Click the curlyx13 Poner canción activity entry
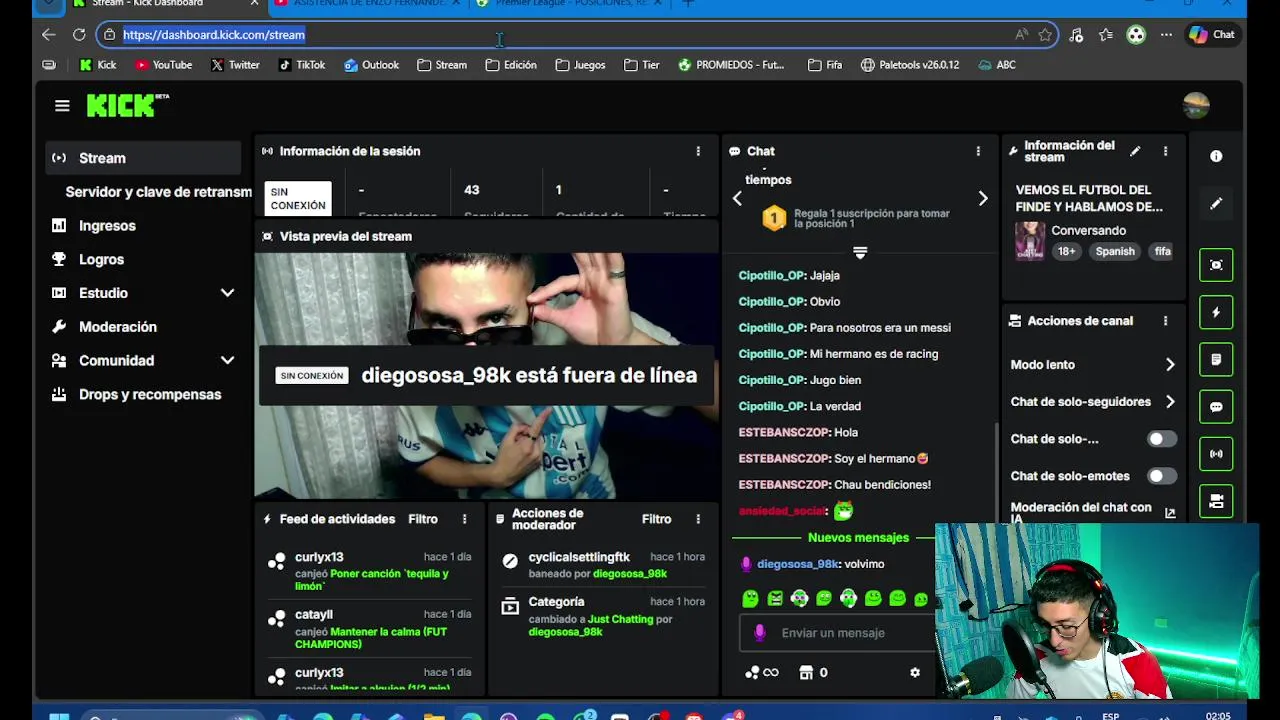Screen dimensions: 1280x720 [370, 572]
